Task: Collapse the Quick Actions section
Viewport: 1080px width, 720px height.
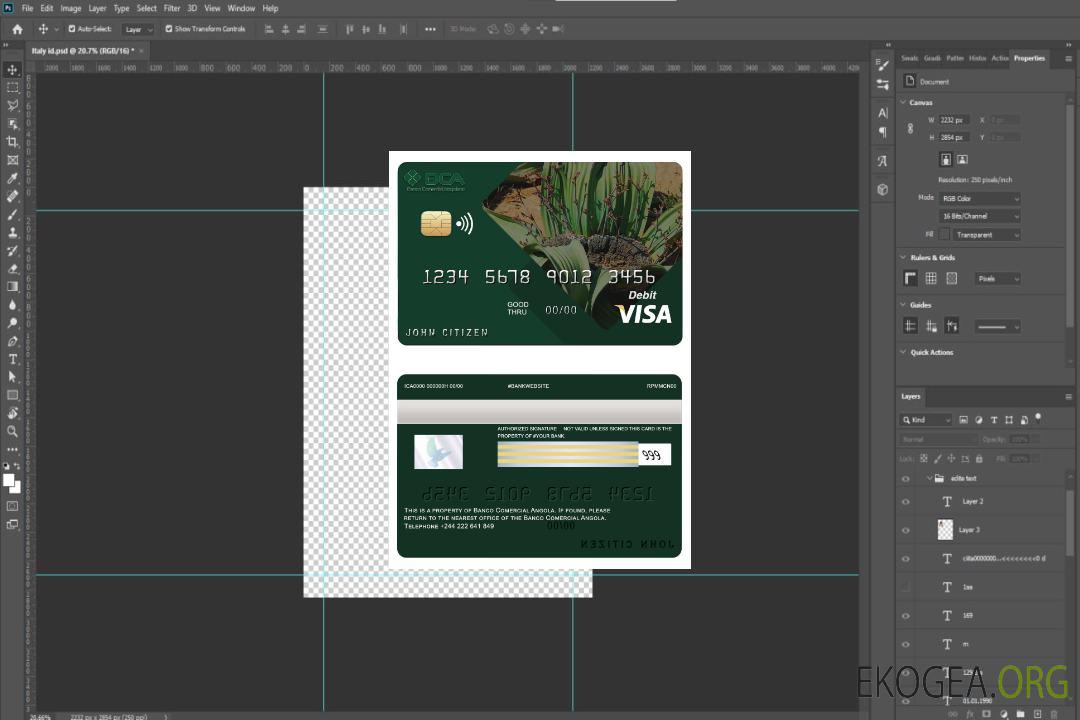Action: point(903,352)
